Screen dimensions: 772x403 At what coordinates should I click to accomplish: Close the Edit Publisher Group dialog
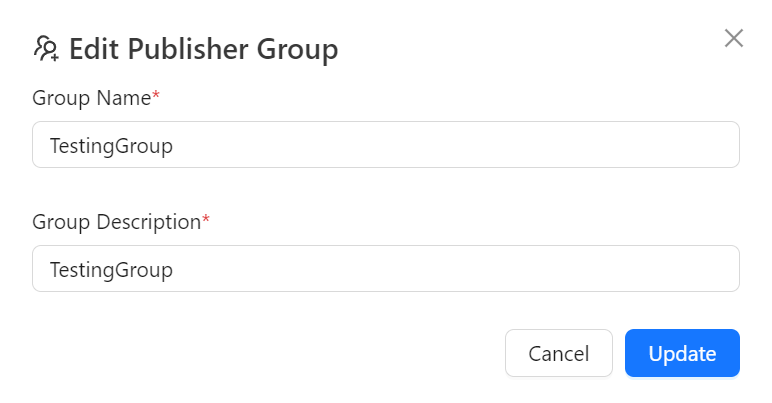(733, 39)
